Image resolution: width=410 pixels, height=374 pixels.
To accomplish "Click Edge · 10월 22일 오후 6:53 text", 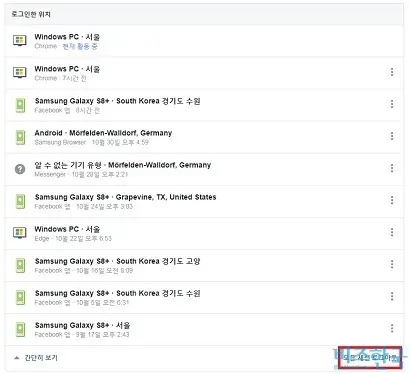I will pyautogui.click(x=73, y=238).
